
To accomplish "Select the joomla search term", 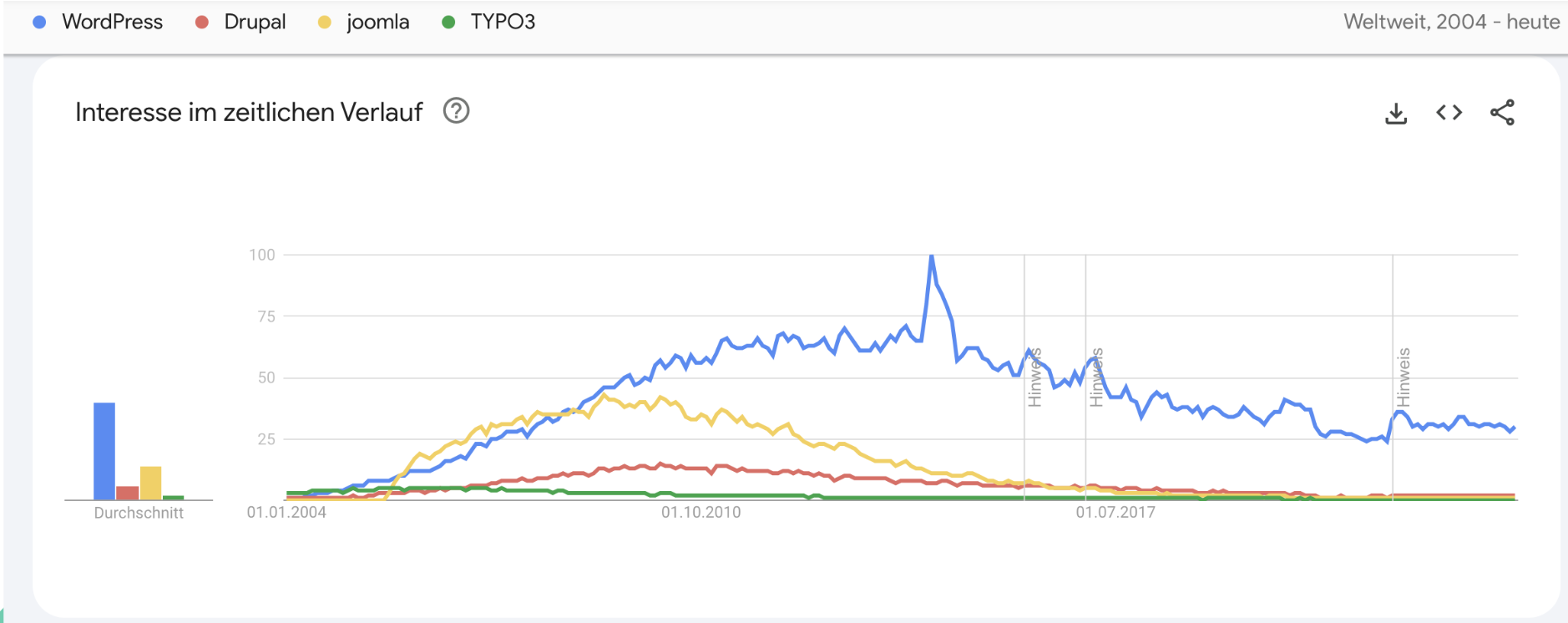I will point(378,23).
